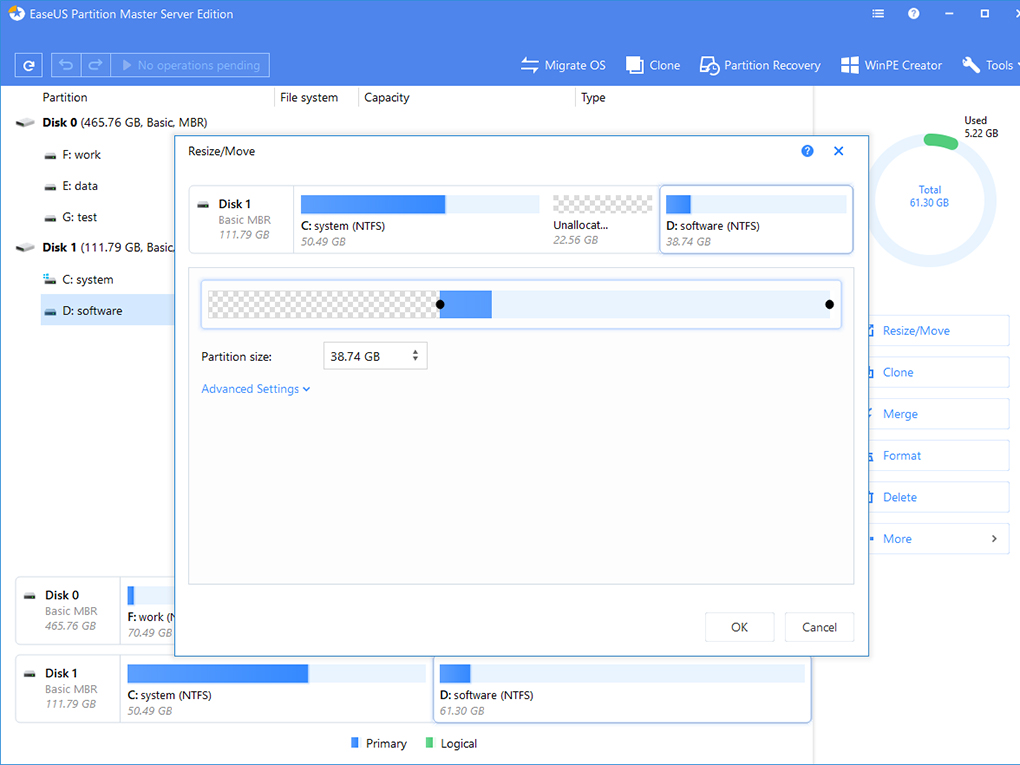Click Resize/Move in the right sidebar
Screen dimensions: 1020x765
click(x=939, y=330)
